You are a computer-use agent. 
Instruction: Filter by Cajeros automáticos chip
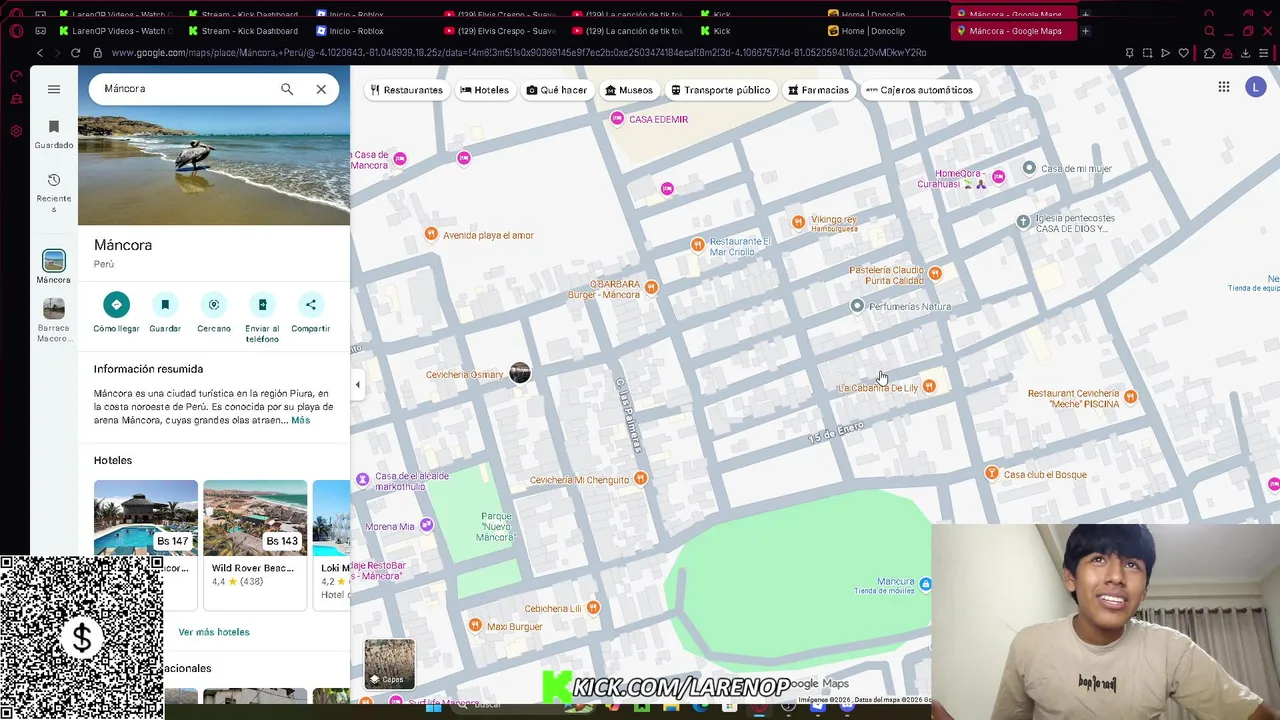(919, 90)
